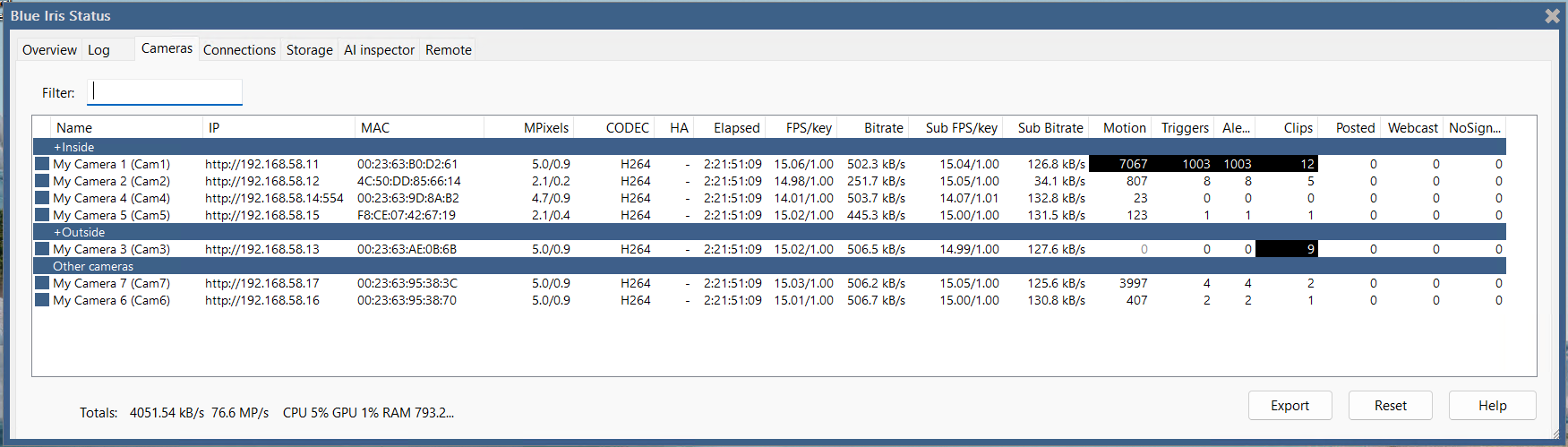
Task: Click the Reset button
Action: click(1391, 406)
